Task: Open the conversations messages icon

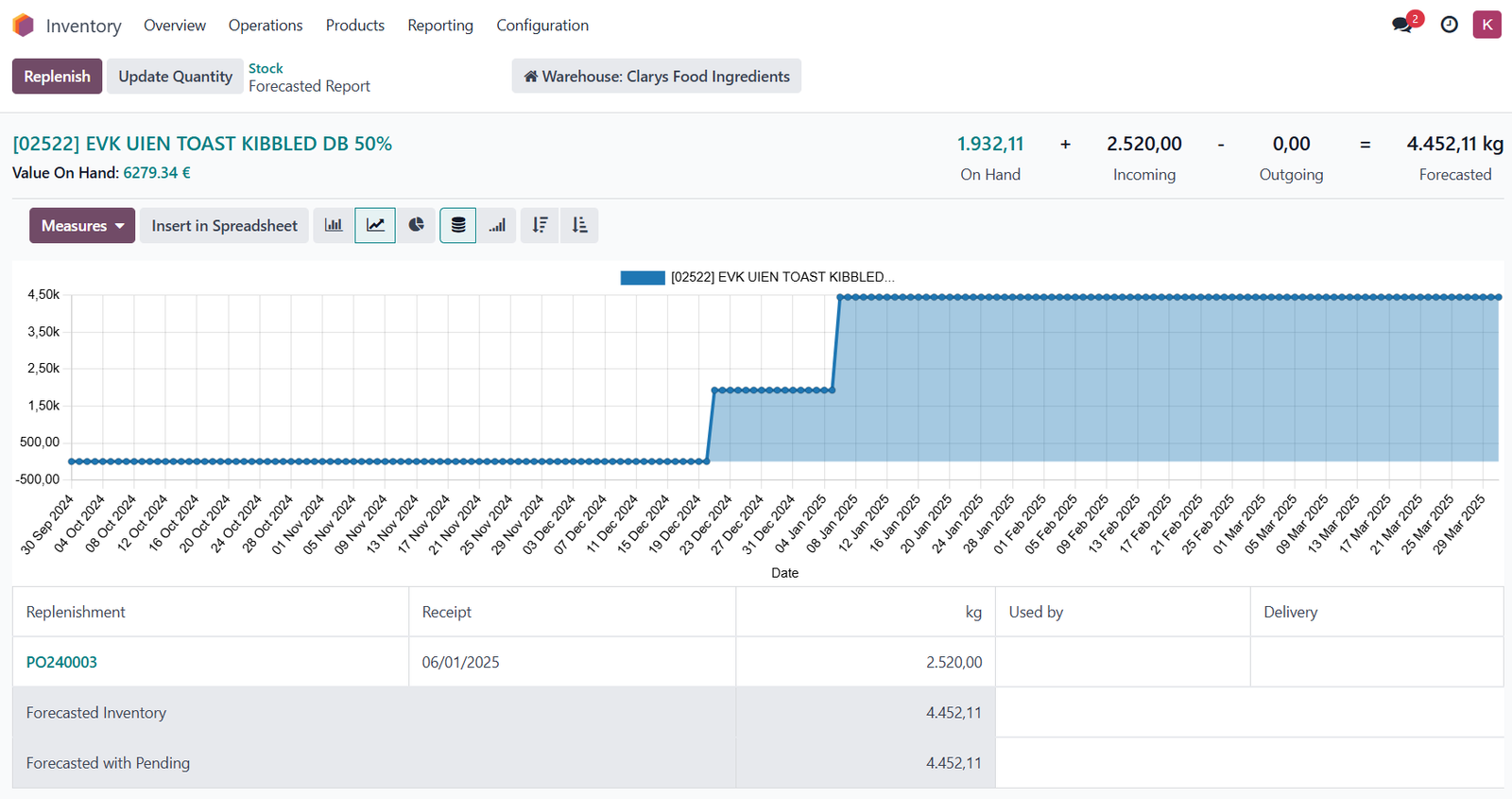Action: (x=1402, y=25)
